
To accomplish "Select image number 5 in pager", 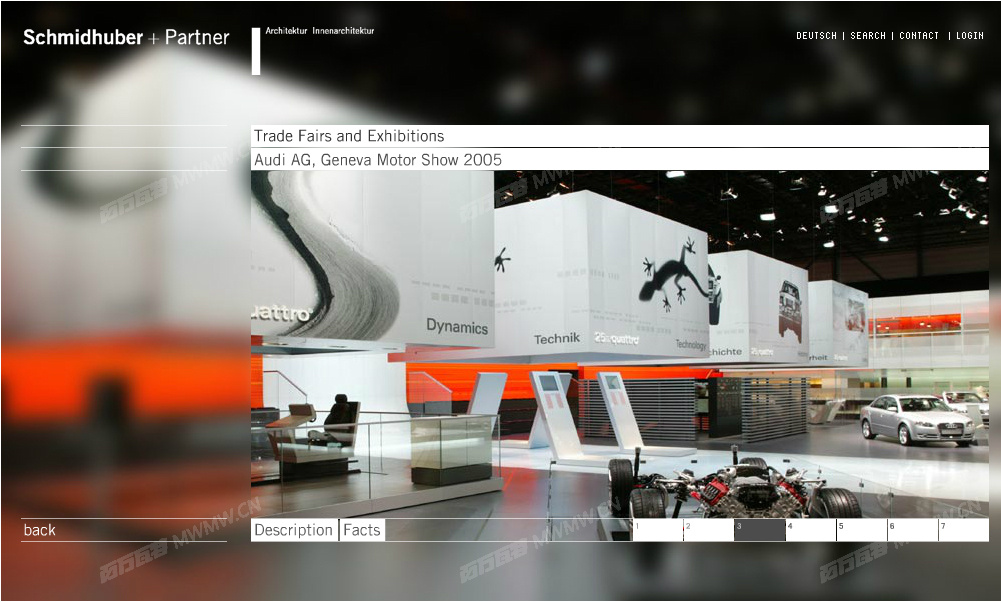I will point(862,530).
